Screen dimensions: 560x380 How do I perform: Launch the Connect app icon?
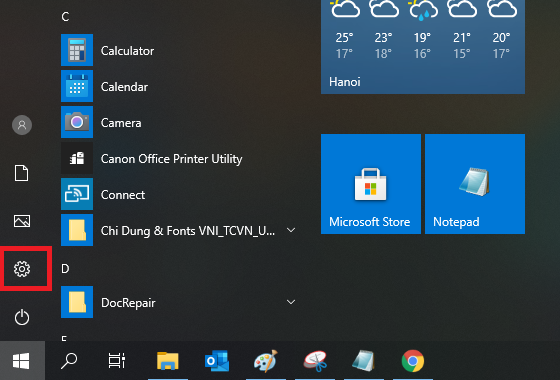[77, 194]
